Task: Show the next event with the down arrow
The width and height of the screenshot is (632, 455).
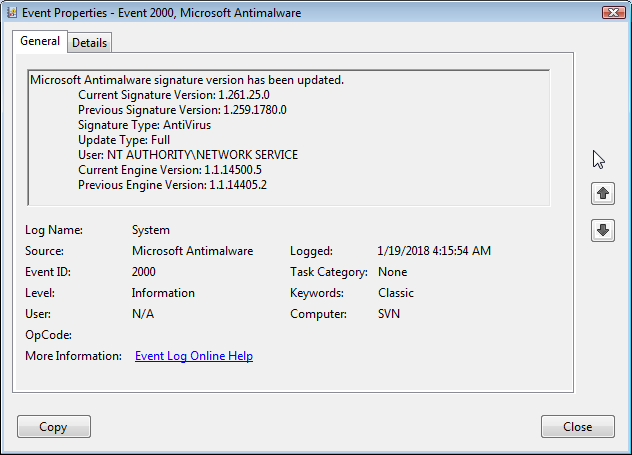Action: click(x=603, y=230)
